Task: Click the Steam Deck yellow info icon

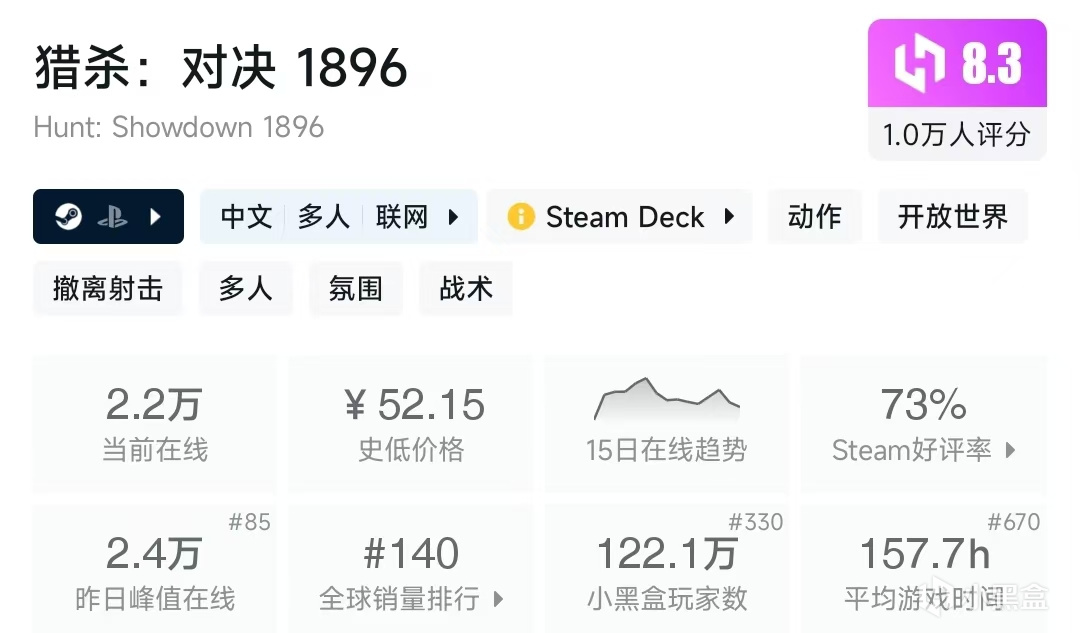Action: click(x=521, y=217)
